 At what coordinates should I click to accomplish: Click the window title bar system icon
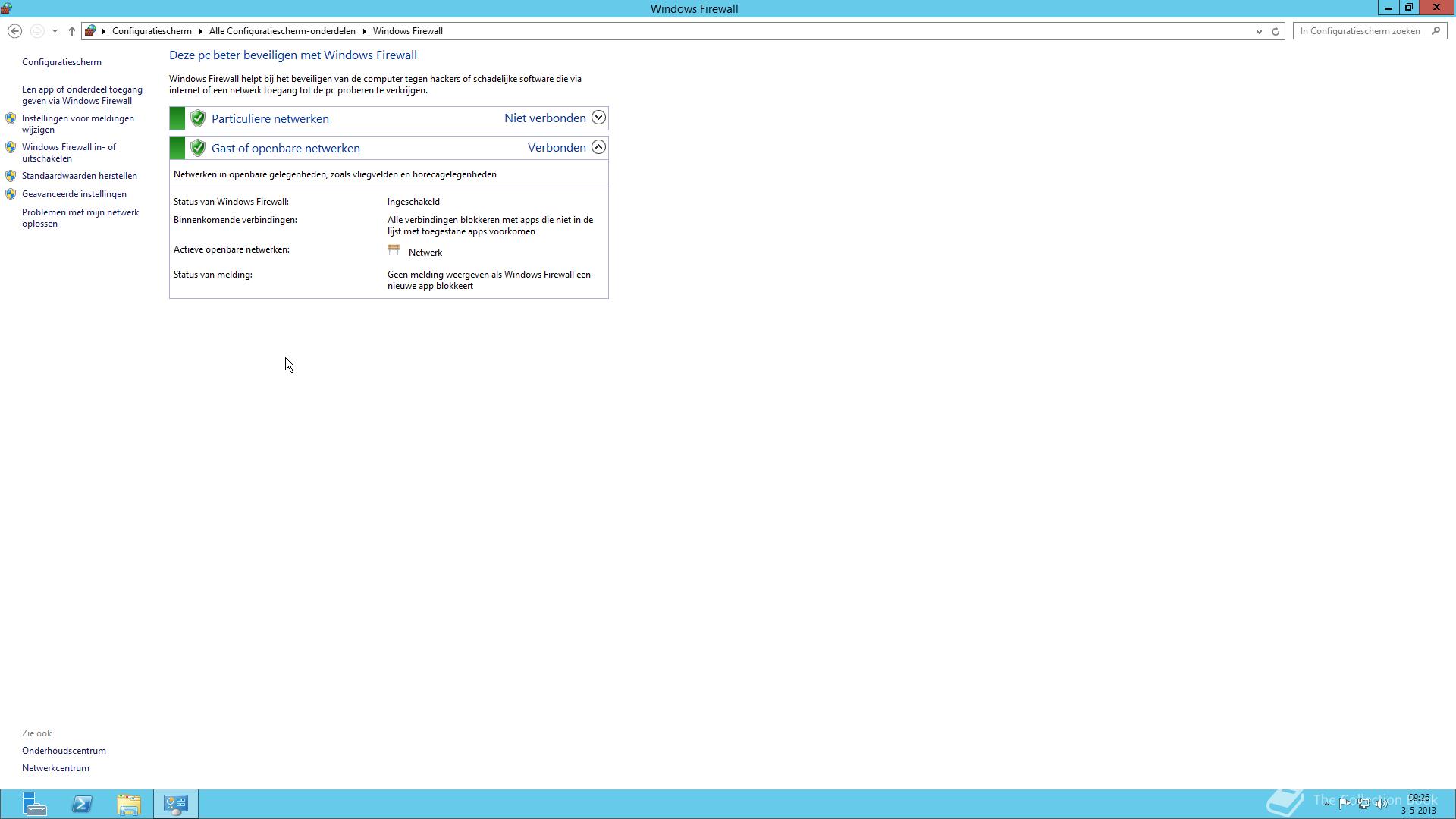tap(7, 8)
